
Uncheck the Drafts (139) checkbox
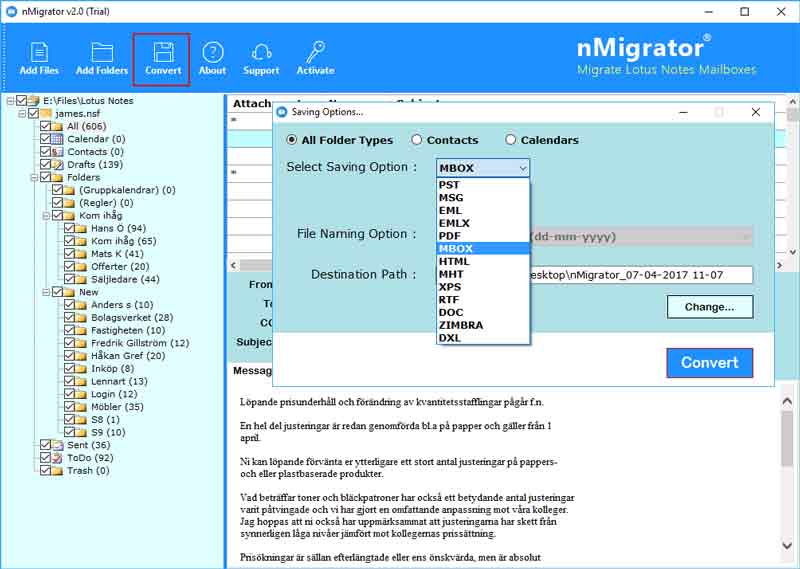coord(45,164)
